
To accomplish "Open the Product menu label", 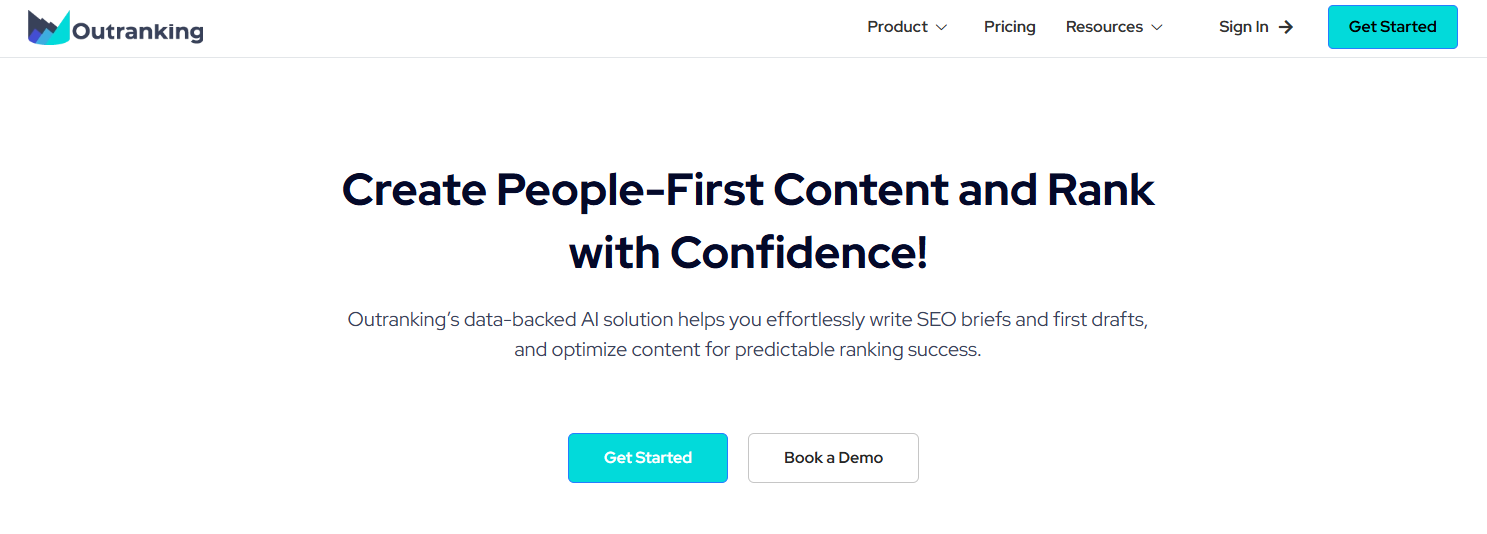I will click(897, 27).
